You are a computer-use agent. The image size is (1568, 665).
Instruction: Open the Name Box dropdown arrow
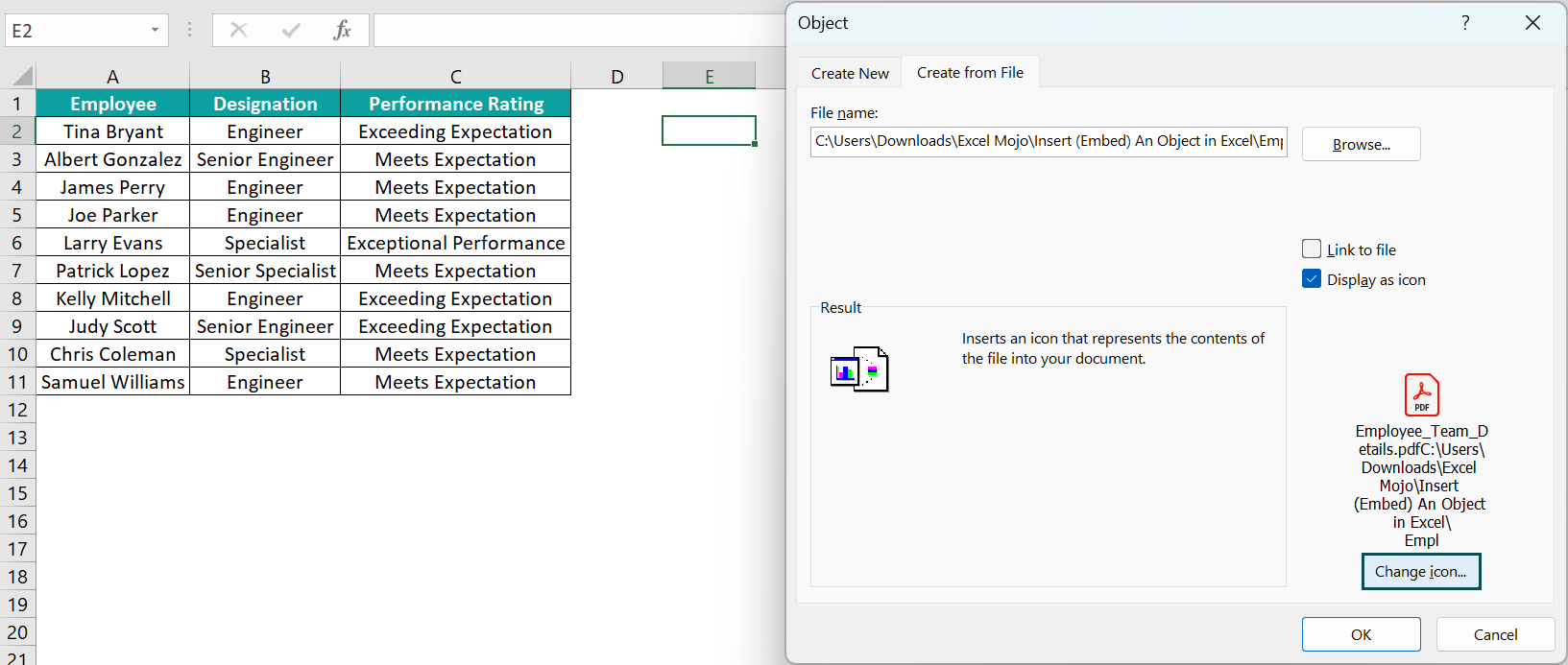[x=155, y=31]
